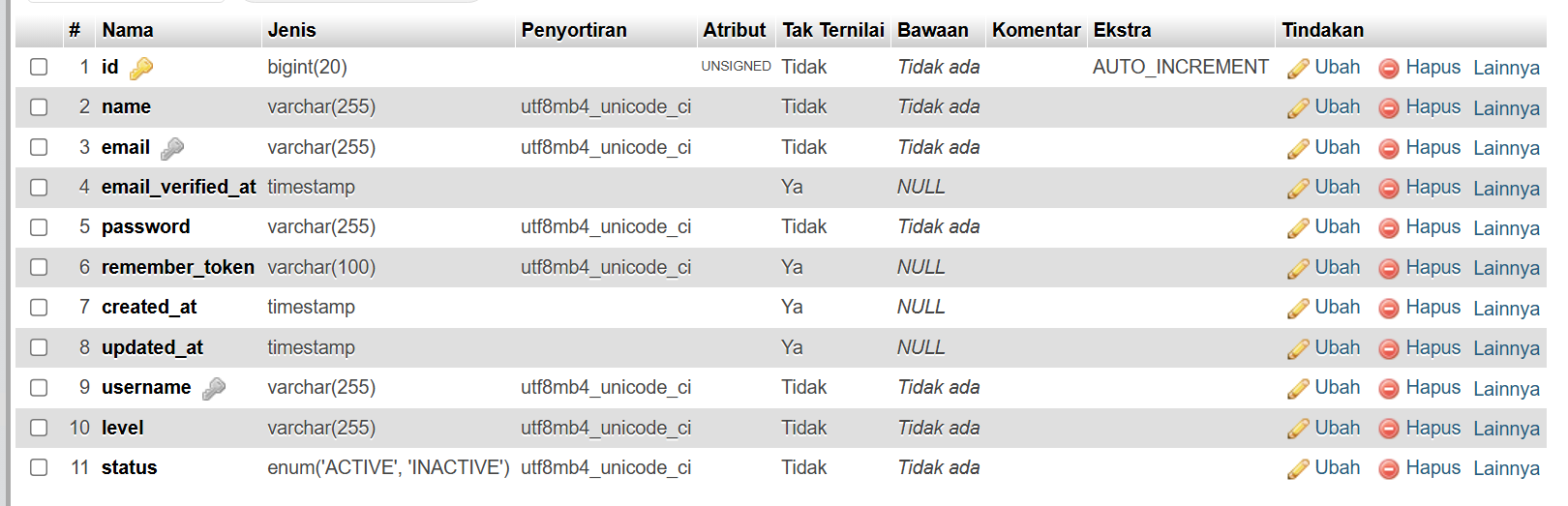This screenshot has width=1568, height=506.
Task: Click the pencil Ubah icon for the status row
Action: [1298, 469]
